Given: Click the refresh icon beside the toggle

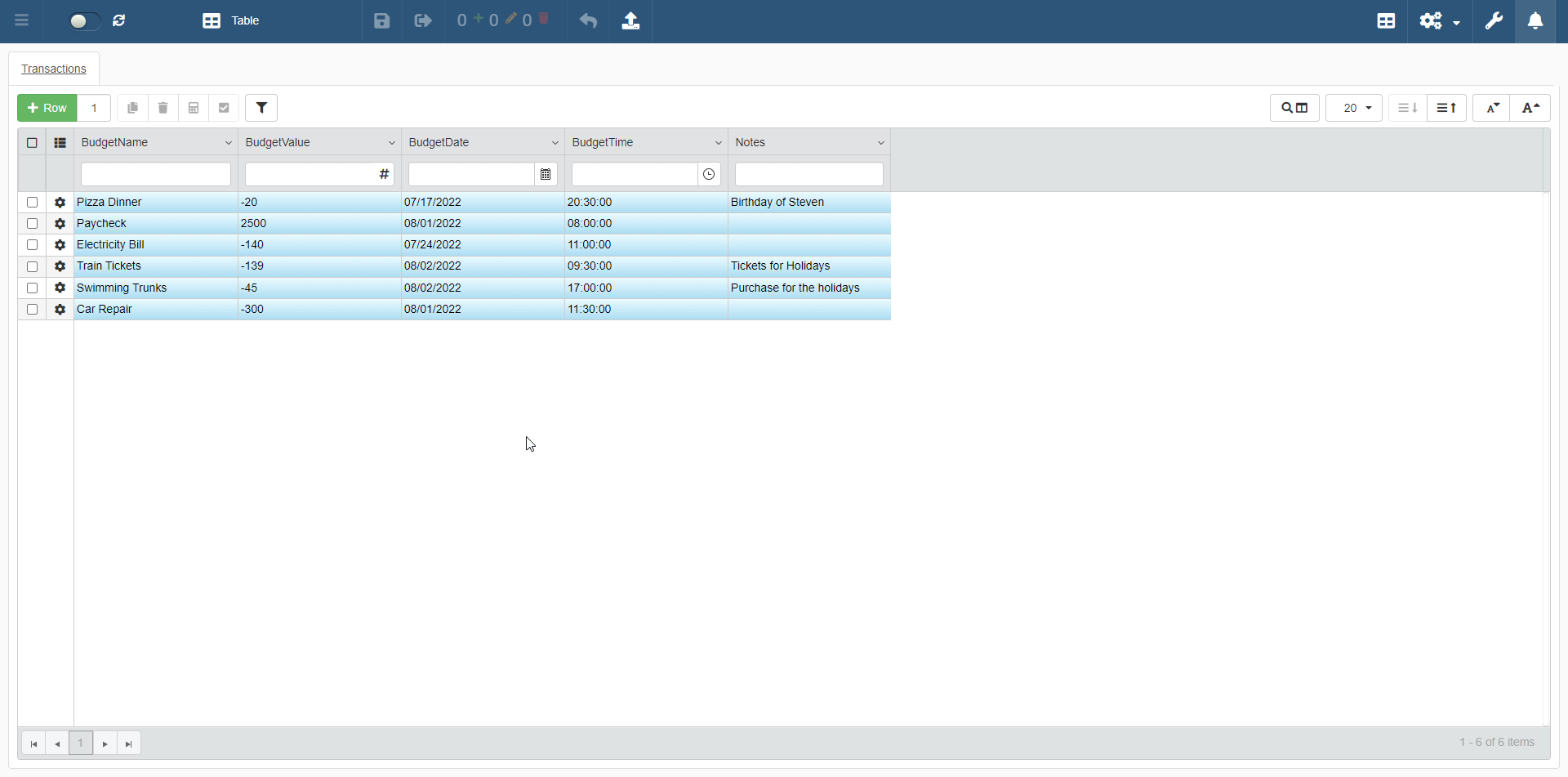Looking at the screenshot, I should (119, 21).
